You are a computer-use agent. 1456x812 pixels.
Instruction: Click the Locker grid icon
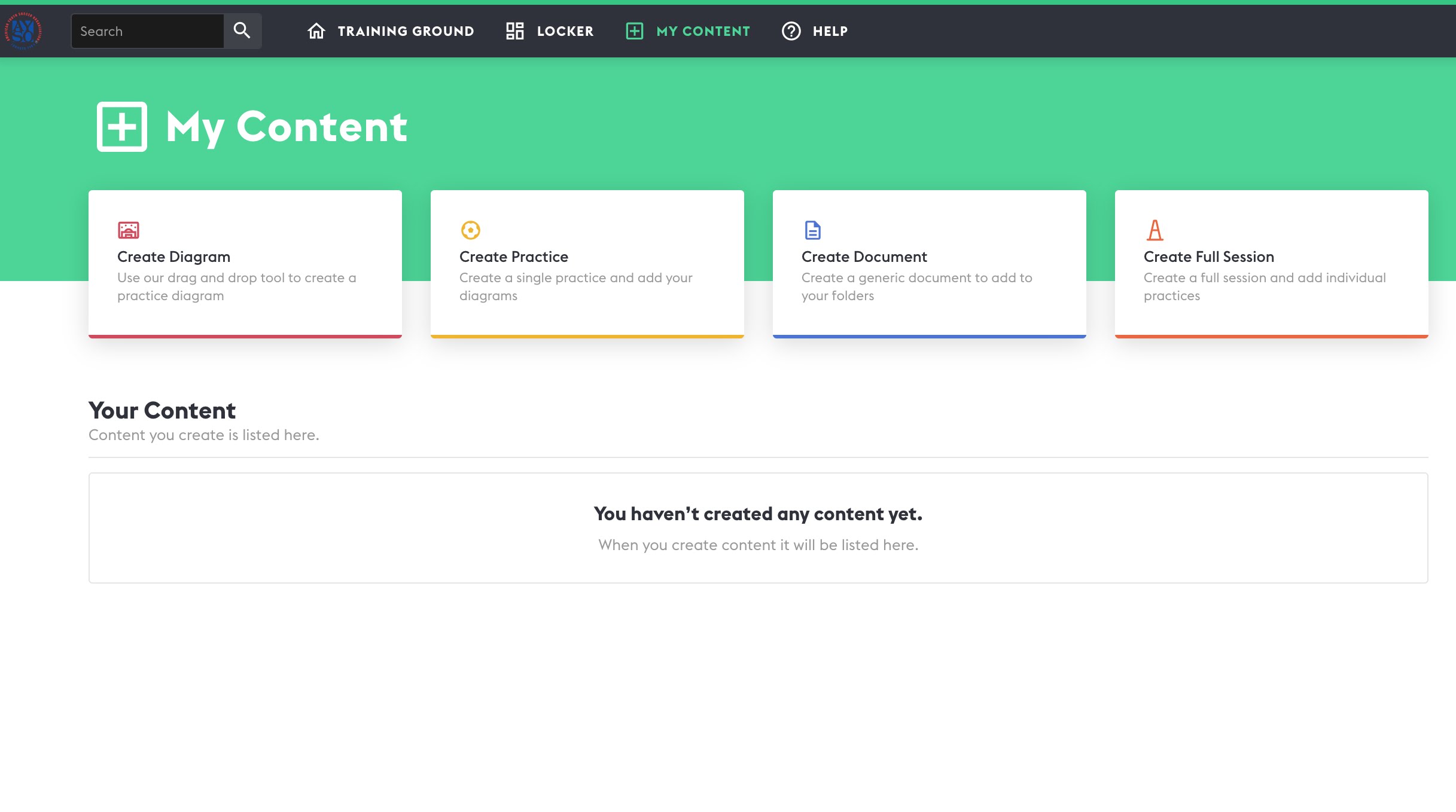515,31
